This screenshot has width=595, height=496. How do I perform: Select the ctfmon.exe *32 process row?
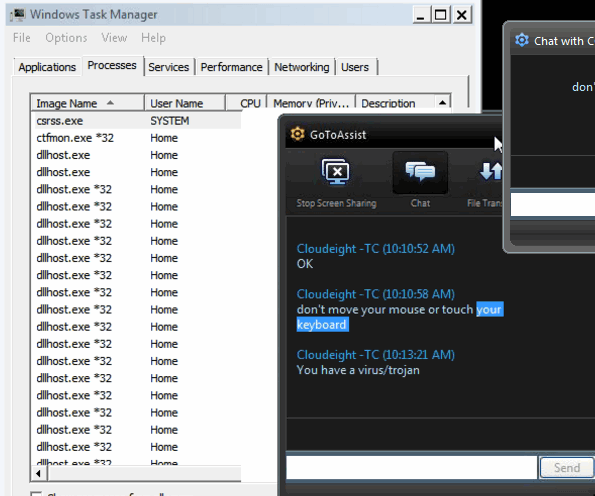pyautogui.click(x=136, y=138)
